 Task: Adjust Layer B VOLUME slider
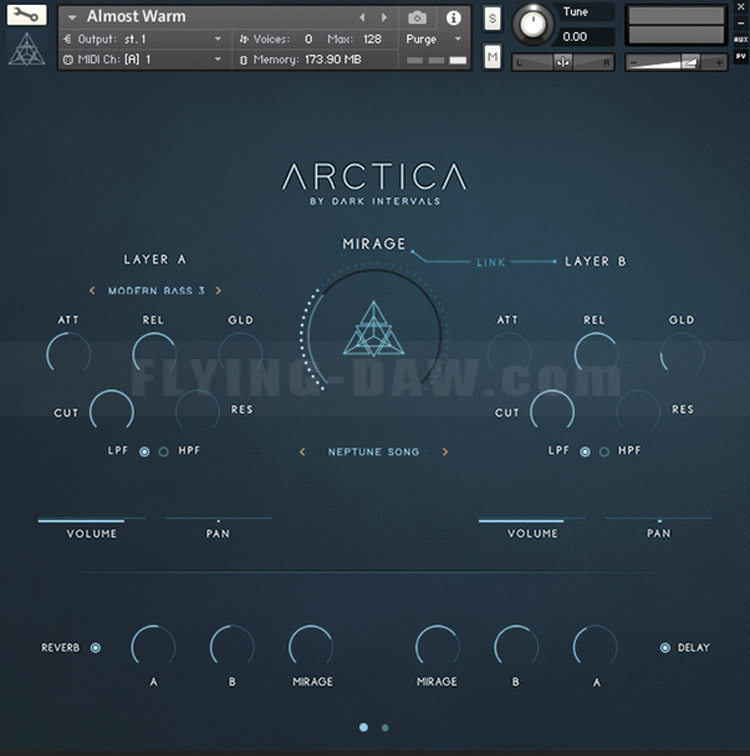pyautogui.click(x=532, y=520)
